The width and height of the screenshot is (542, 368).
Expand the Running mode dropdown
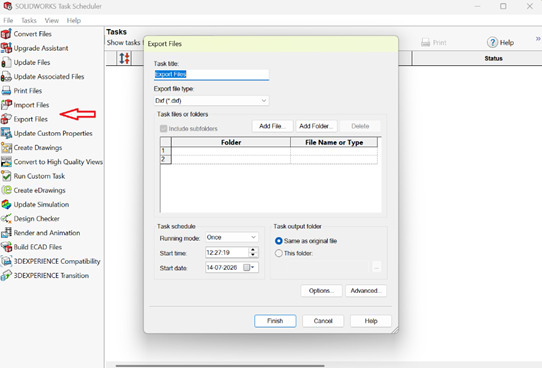(x=232, y=237)
